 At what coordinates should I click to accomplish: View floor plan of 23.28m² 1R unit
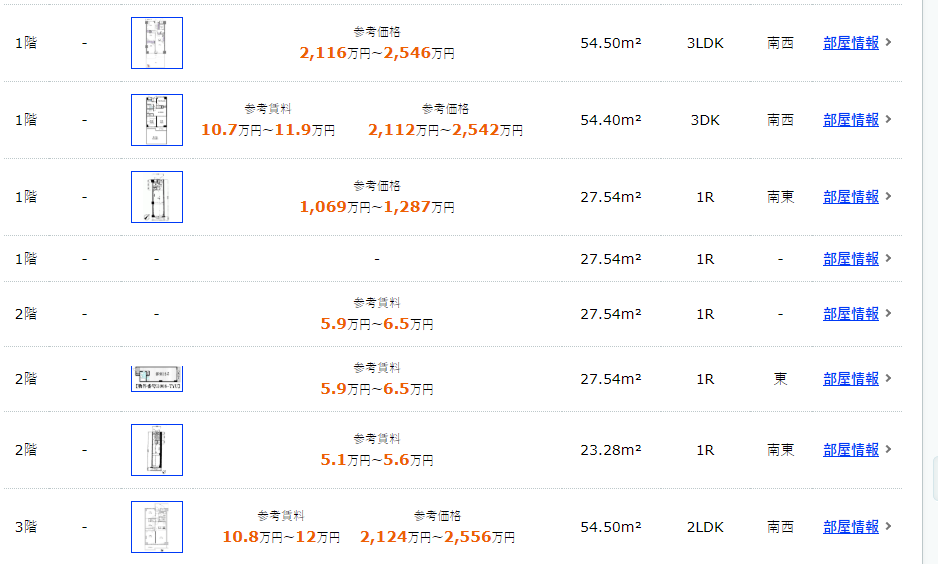pos(157,450)
